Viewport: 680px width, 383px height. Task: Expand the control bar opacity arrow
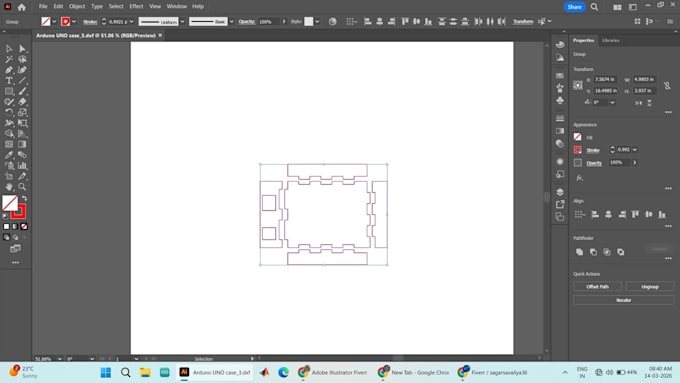tap(284, 21)
